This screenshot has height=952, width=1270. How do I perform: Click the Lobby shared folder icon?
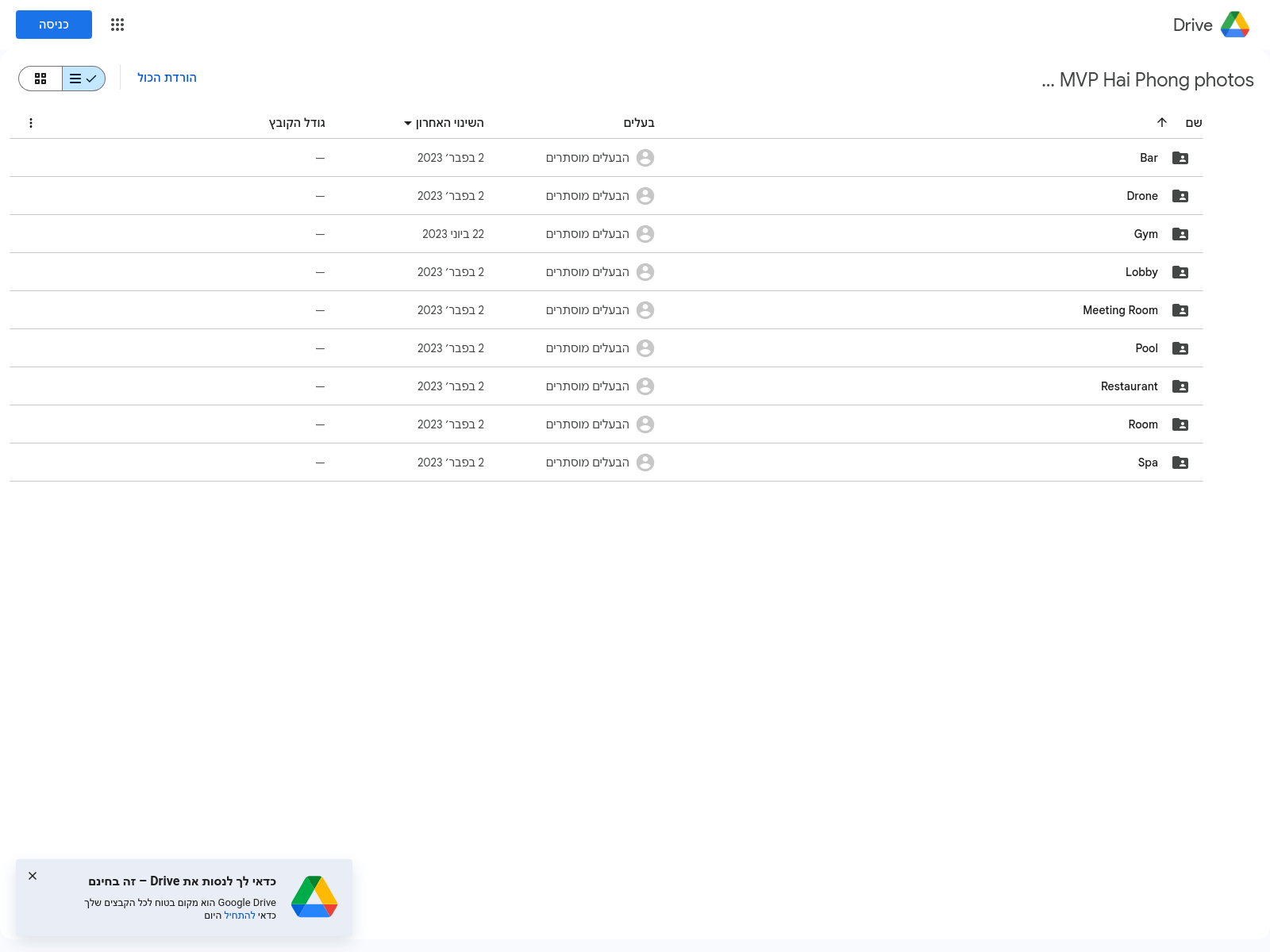(x=1180, y=272)
